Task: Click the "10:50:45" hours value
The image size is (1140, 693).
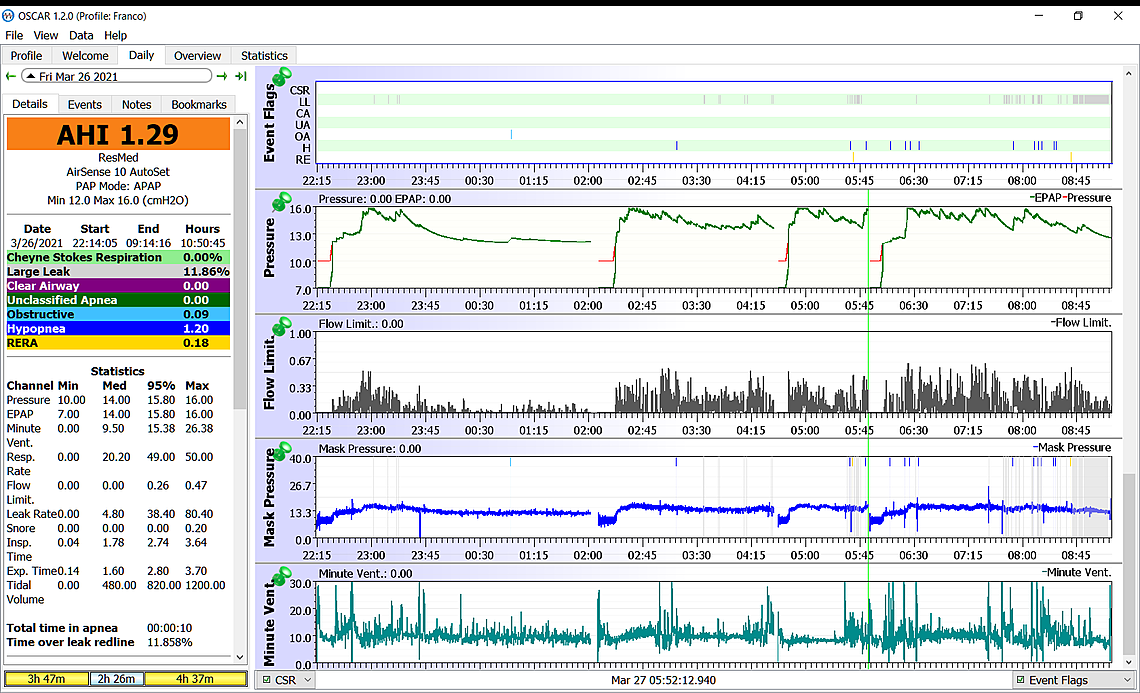Action: [x=203, y=244]
